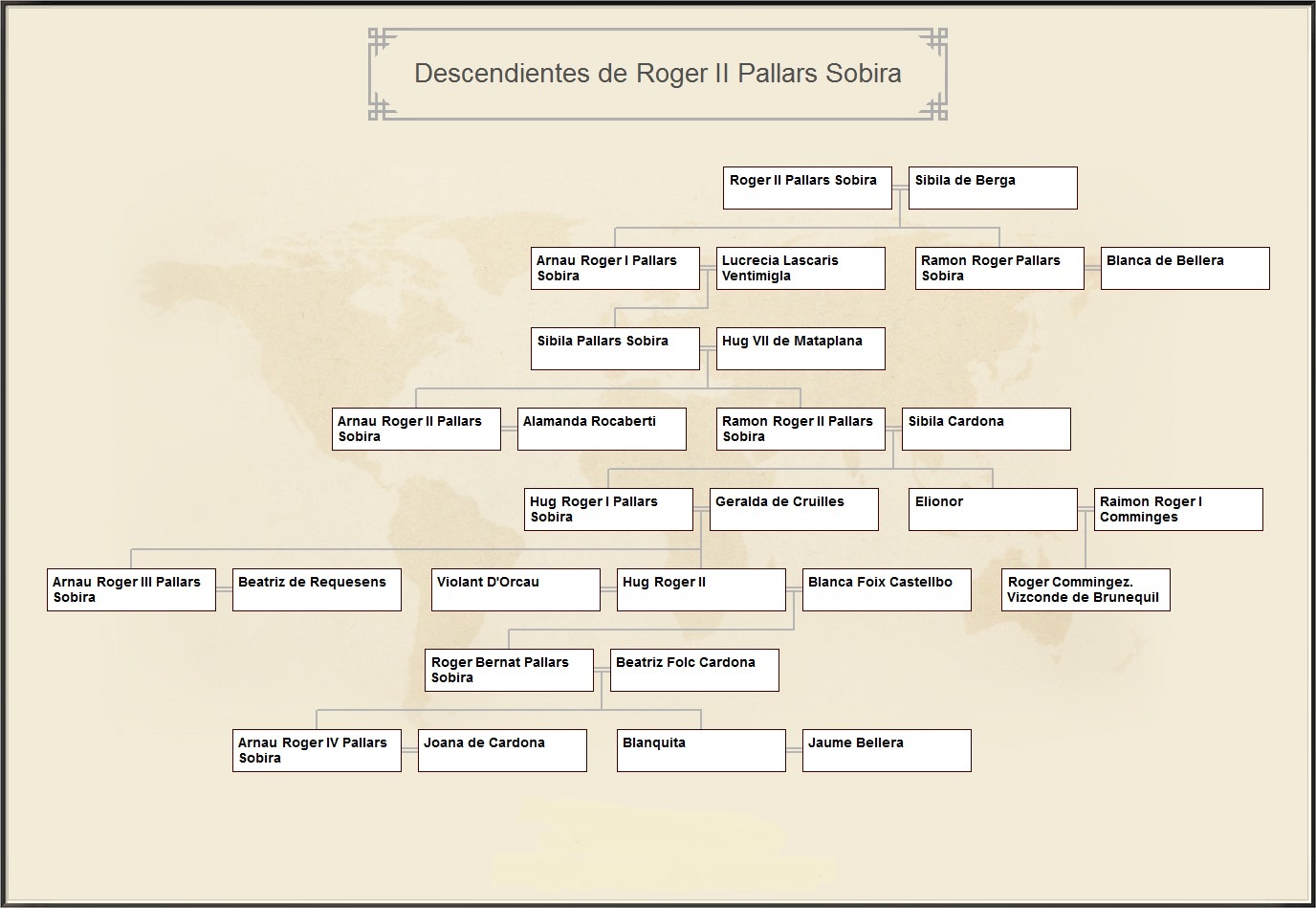Click Hug Roger I Pallars Sobira
The height and width of the screenshot is (908, 1316).
(x=607, y=509)
